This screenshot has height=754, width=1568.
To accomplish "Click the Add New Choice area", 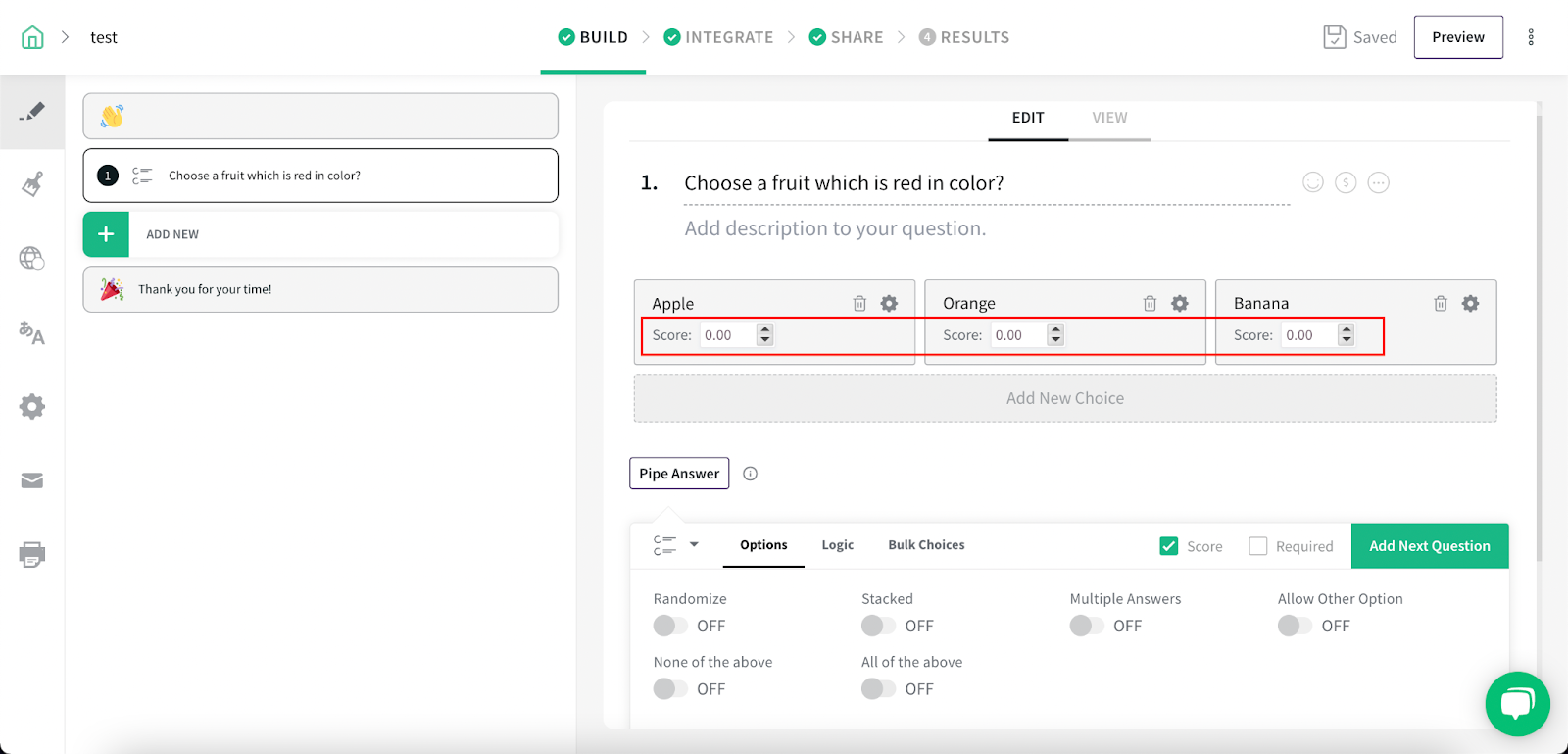I will [x=1065, y=398].
